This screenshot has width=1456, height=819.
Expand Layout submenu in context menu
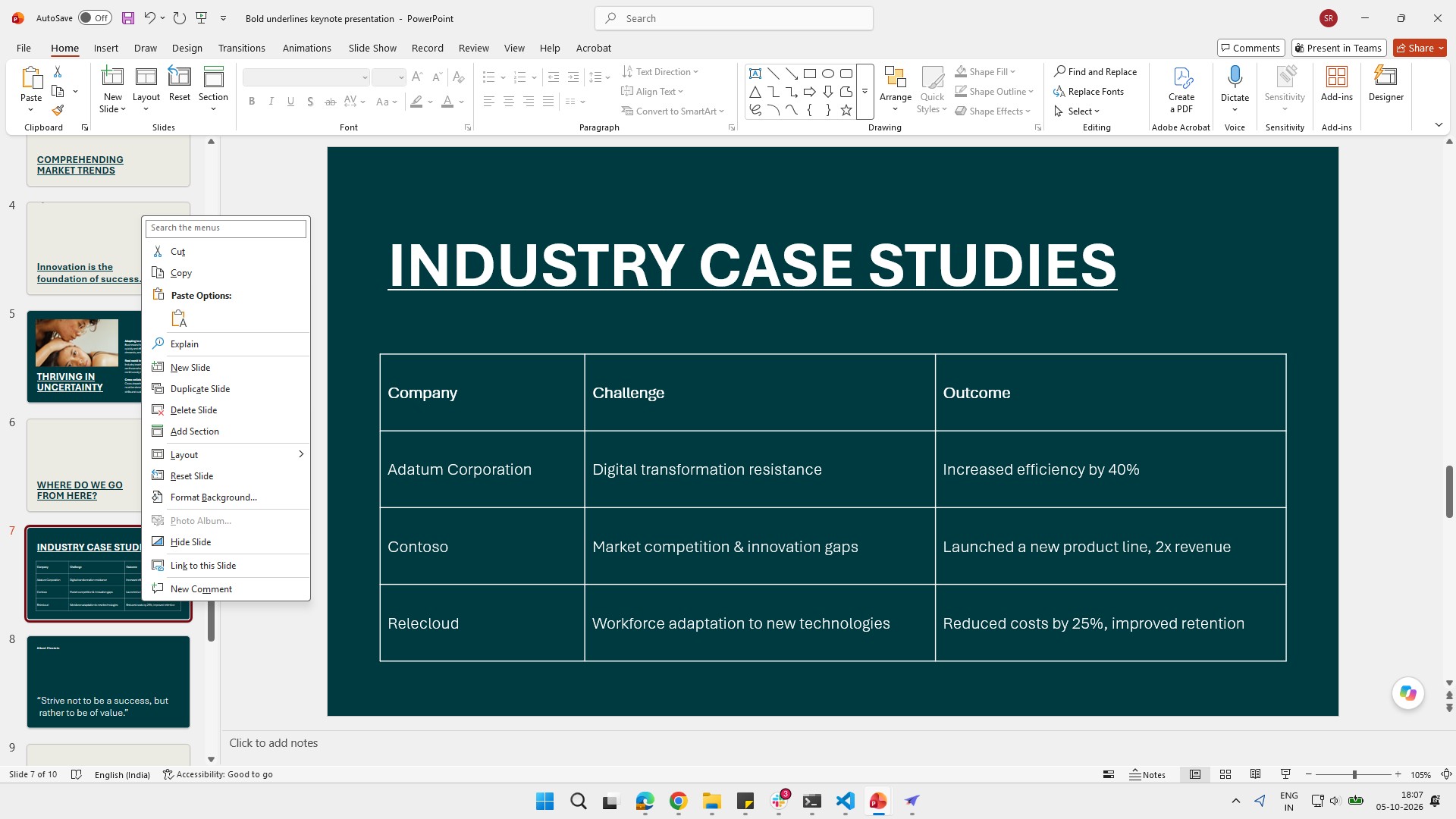coord(301,454)
